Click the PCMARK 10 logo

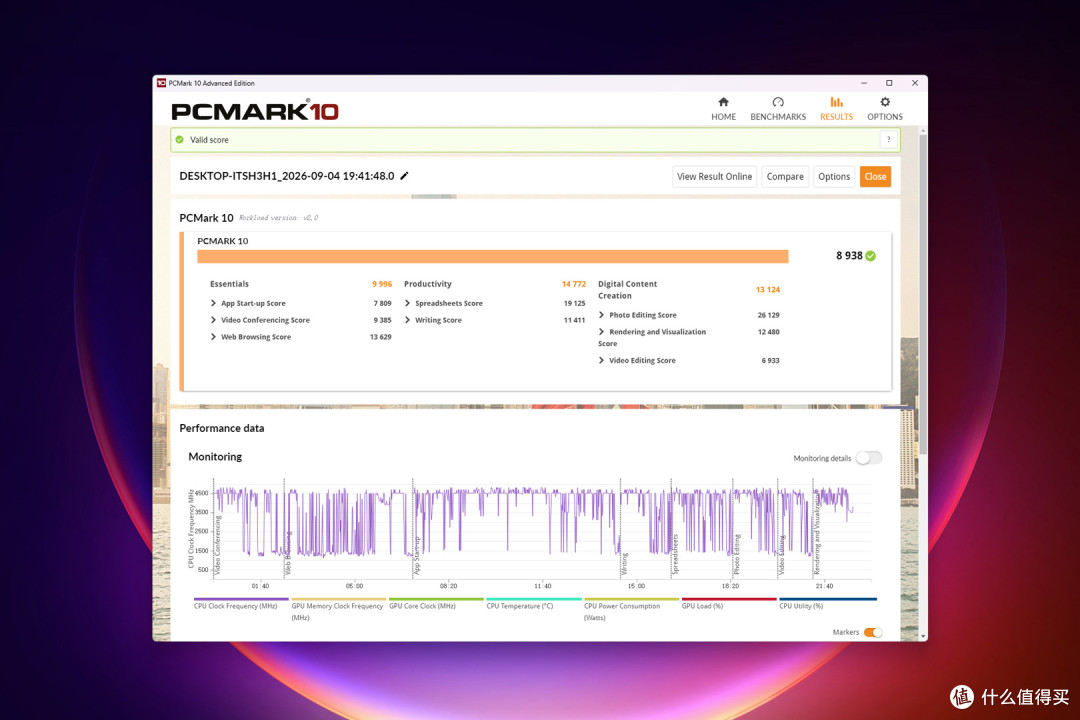click(x=255, y=110)
